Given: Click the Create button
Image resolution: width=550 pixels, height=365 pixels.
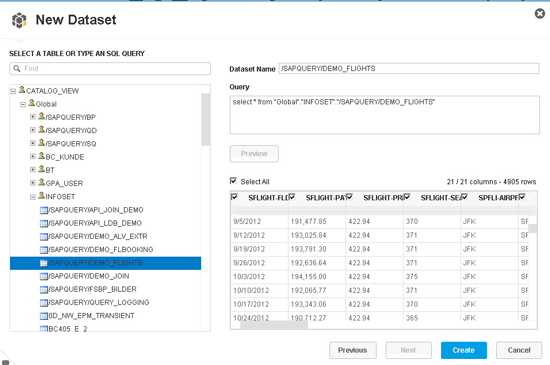Looking at the screenshot, I should (464, 350).
